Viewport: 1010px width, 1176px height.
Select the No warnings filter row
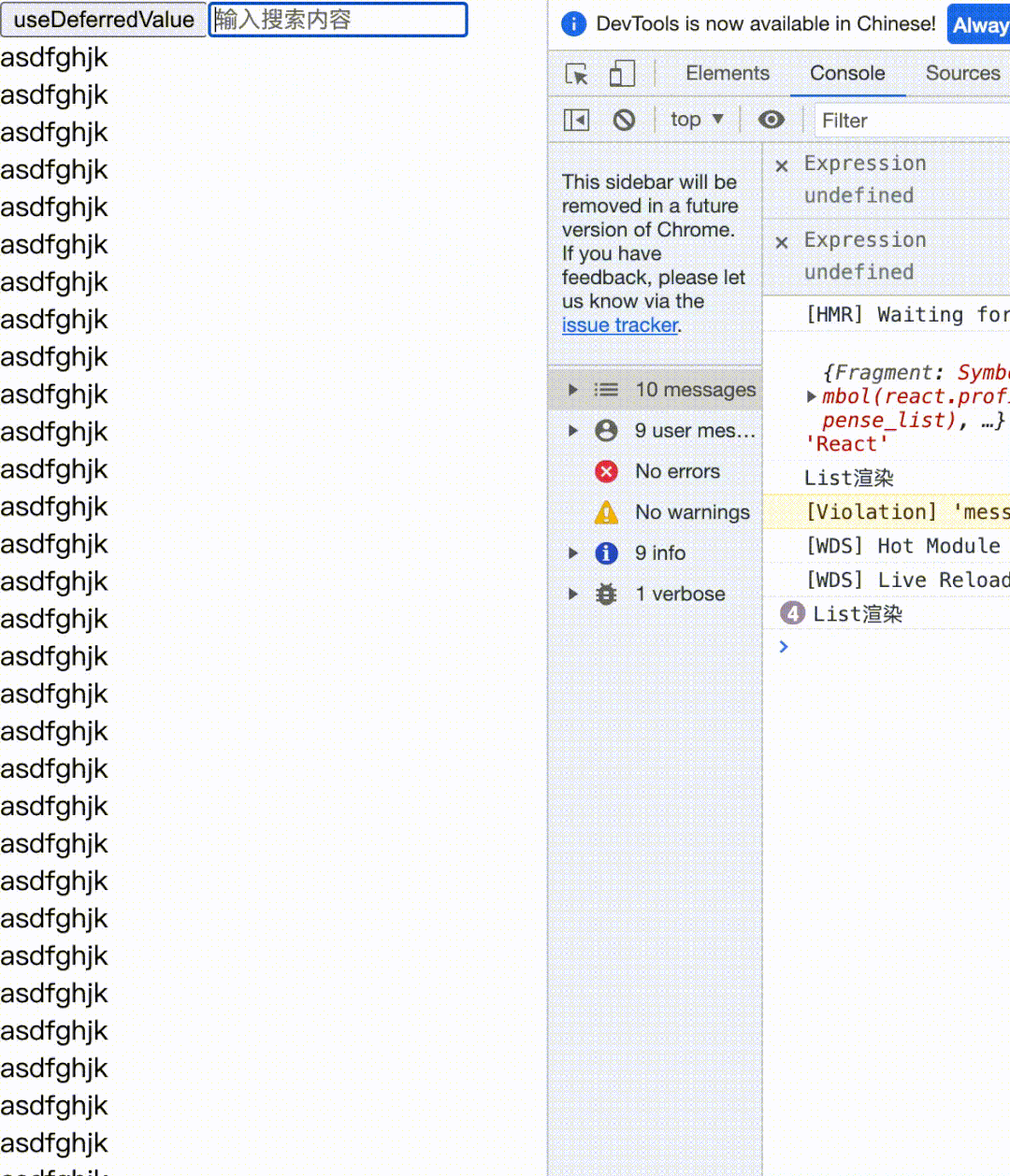tap(655, 512)
